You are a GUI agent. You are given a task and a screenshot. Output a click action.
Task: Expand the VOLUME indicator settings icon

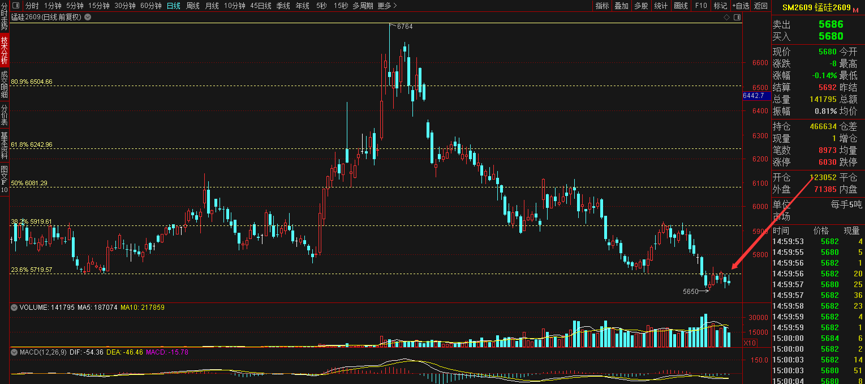tap(15, 307)
